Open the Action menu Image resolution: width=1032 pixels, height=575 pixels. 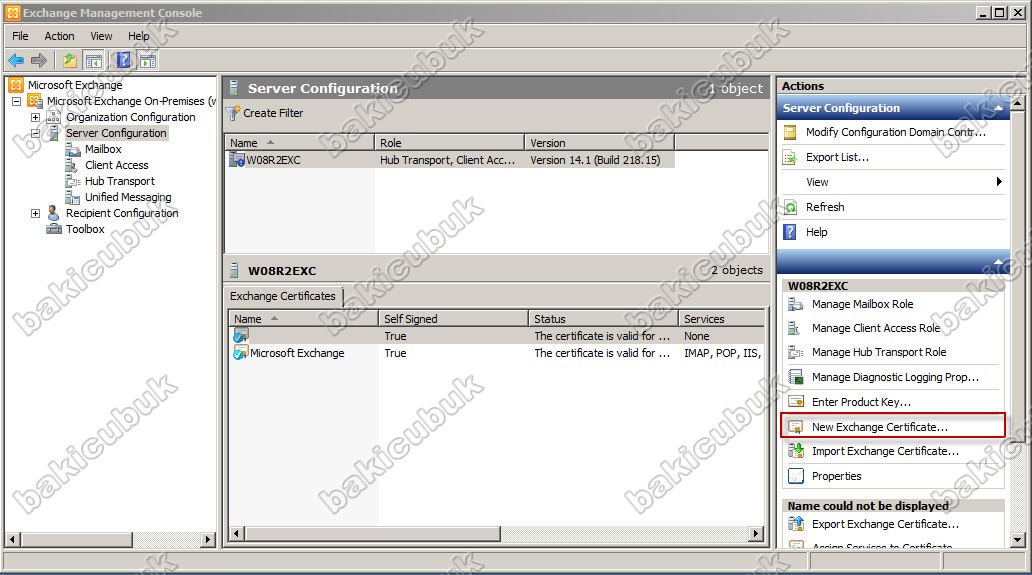coord(59,36)
